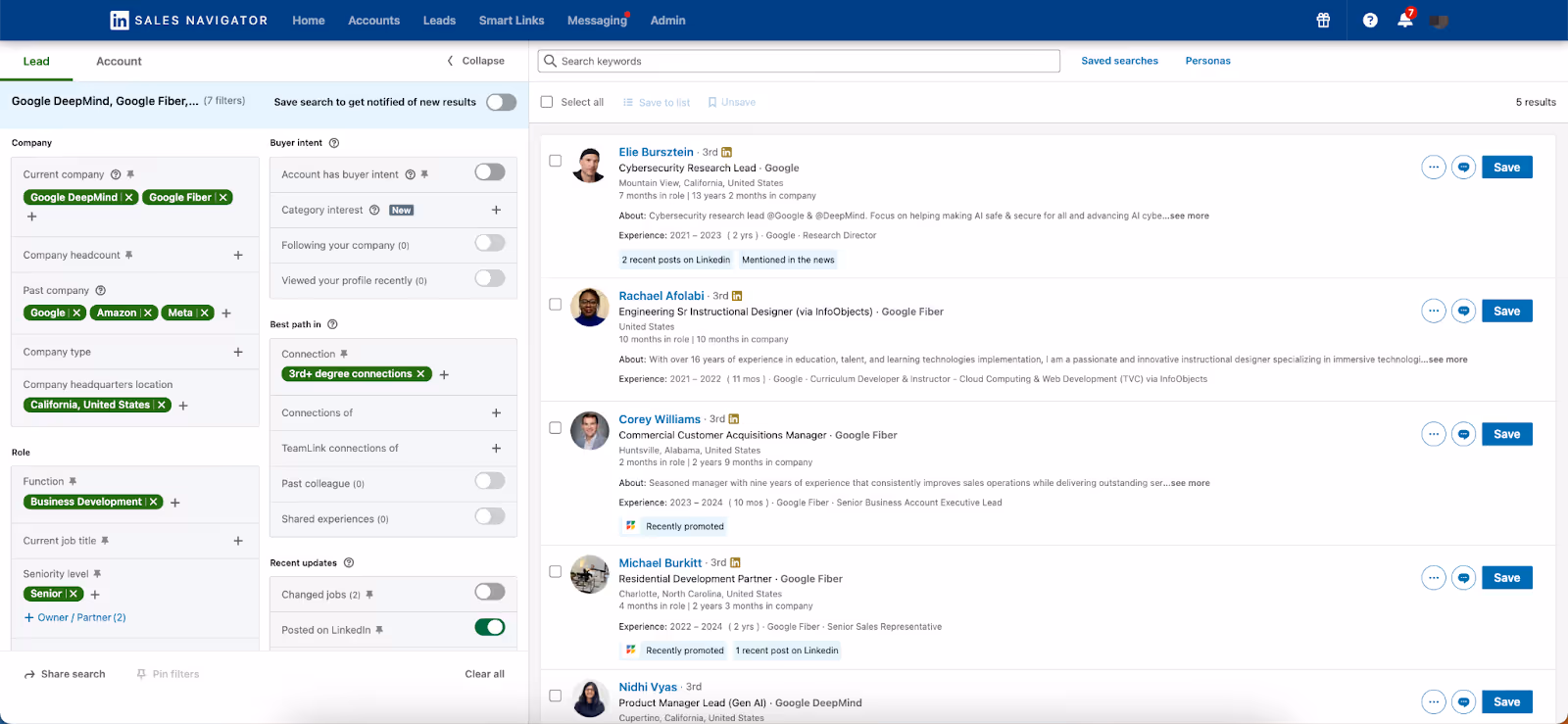The image size is (1568, 724).
Task: Toggle Changed jobs switch
Action: click(x=490, y=592)
